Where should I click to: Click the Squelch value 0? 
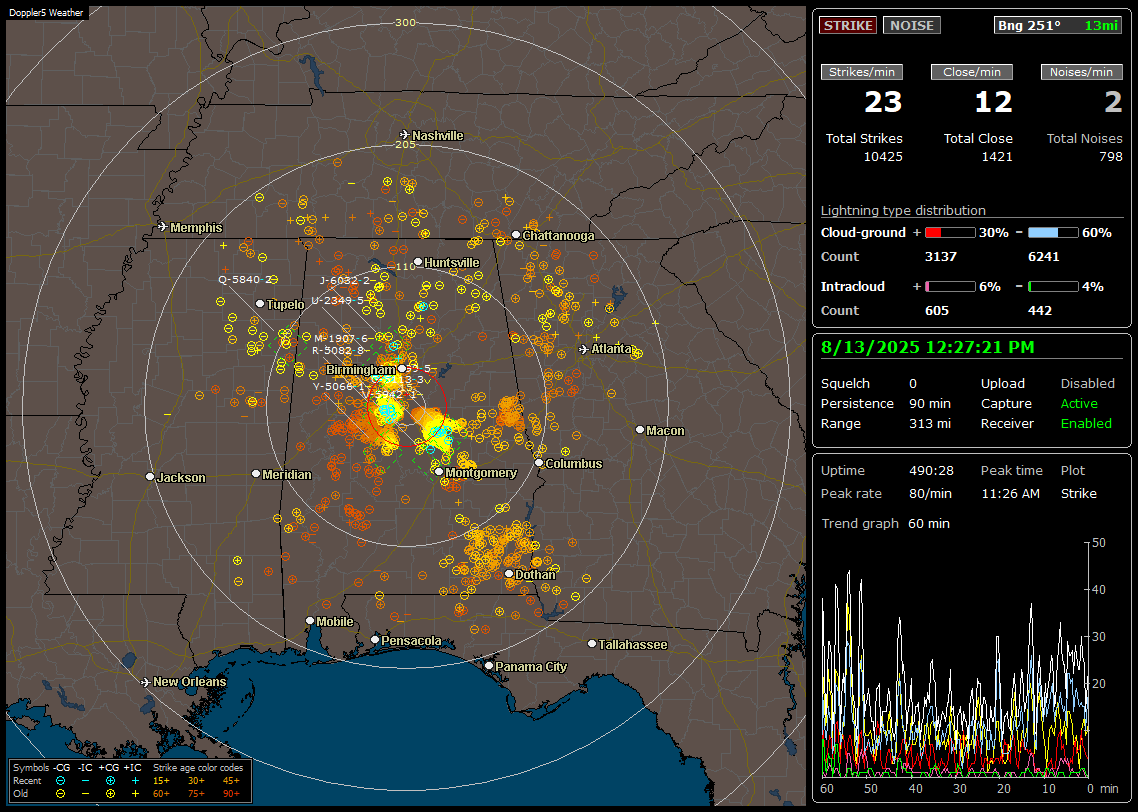point(913,383)
